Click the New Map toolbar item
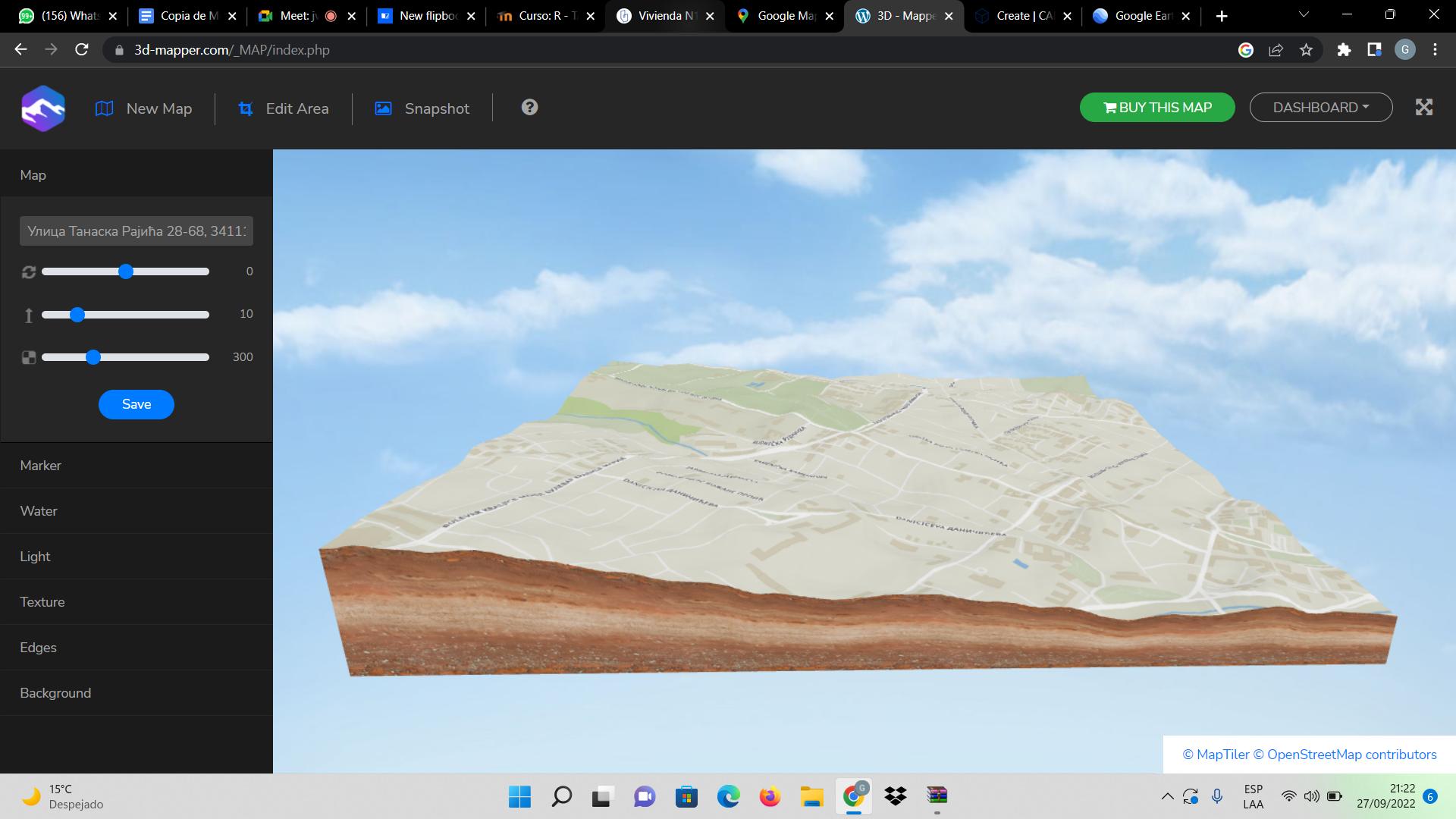 [144, 108]
